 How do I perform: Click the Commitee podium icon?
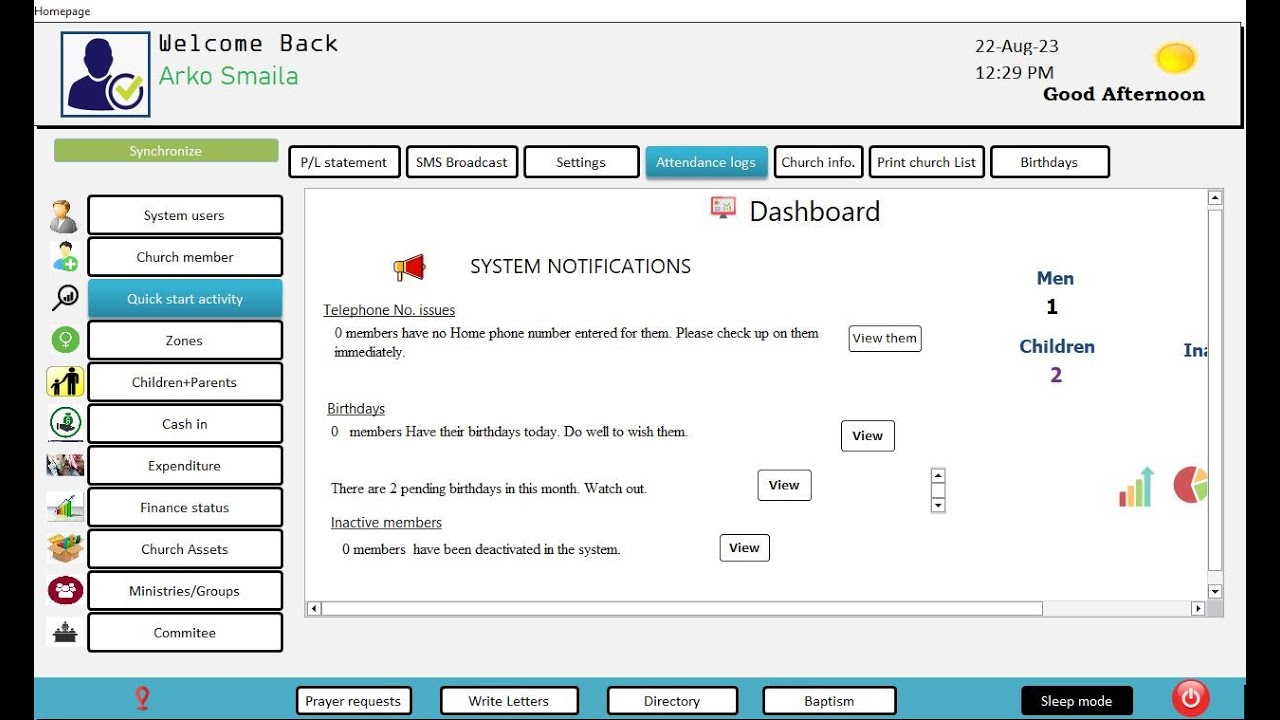pos(65,632)
